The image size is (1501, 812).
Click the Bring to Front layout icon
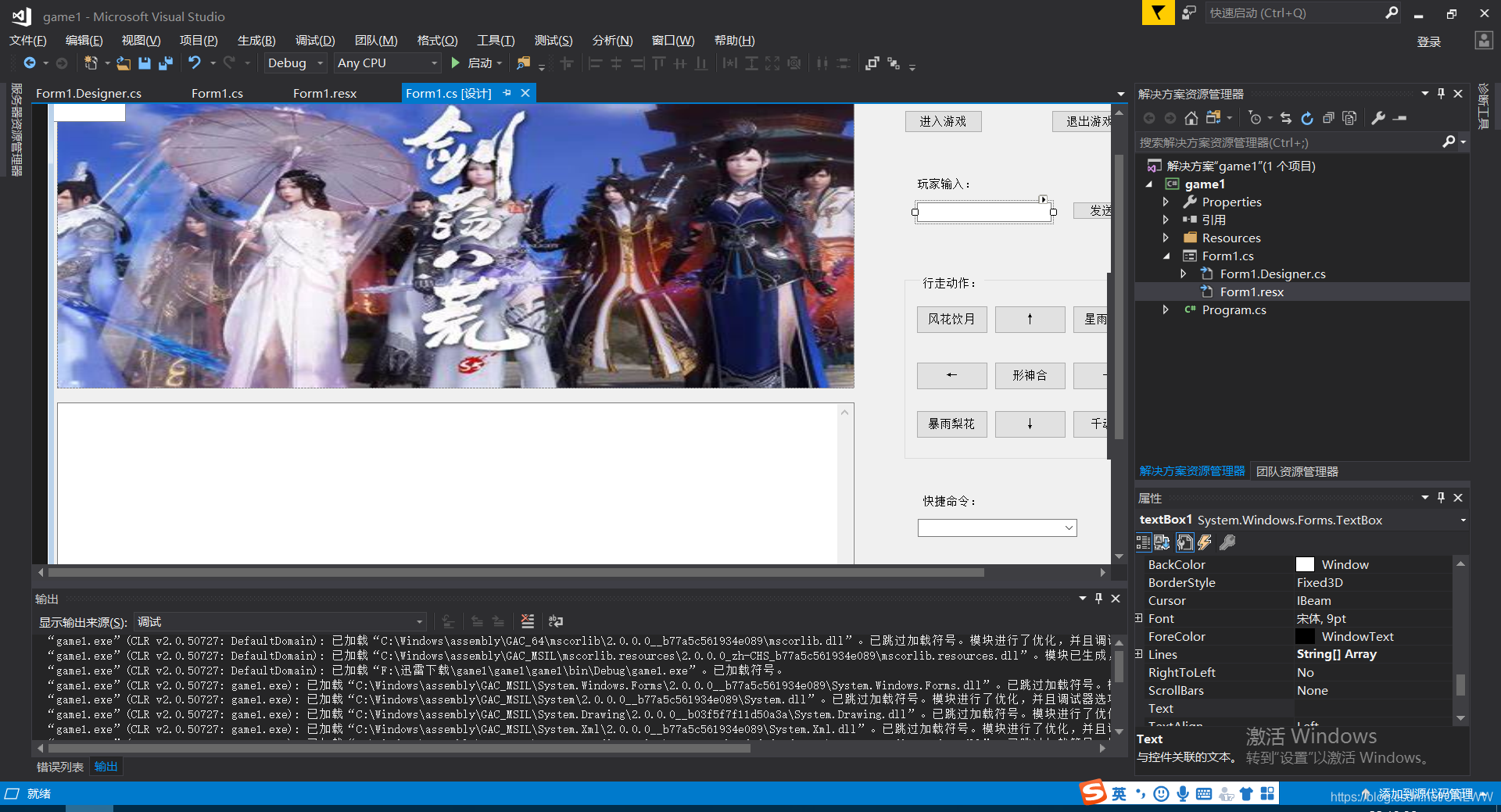click(x=872, y=63)
